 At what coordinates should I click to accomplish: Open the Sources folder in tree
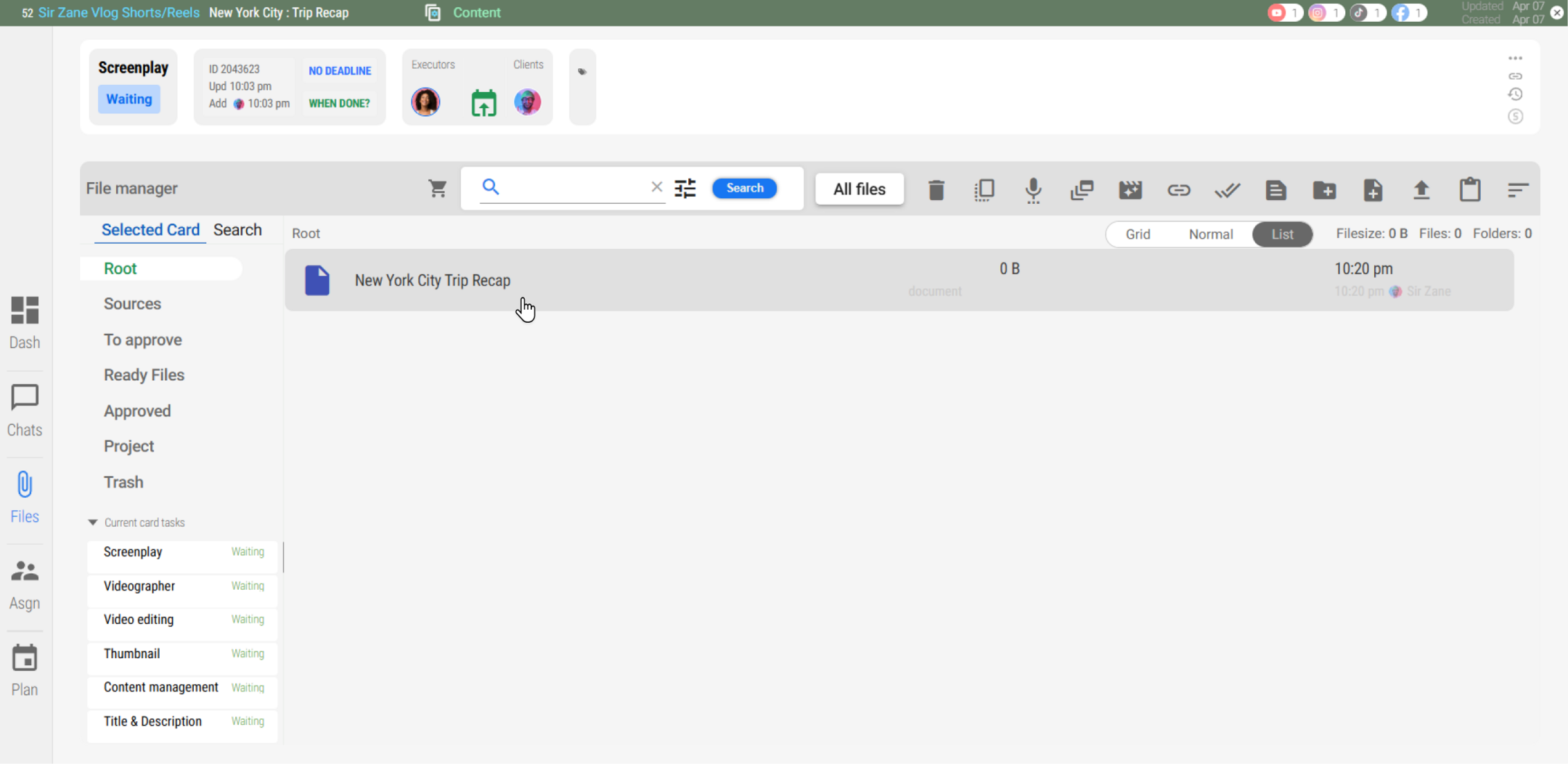coord(132,304)
